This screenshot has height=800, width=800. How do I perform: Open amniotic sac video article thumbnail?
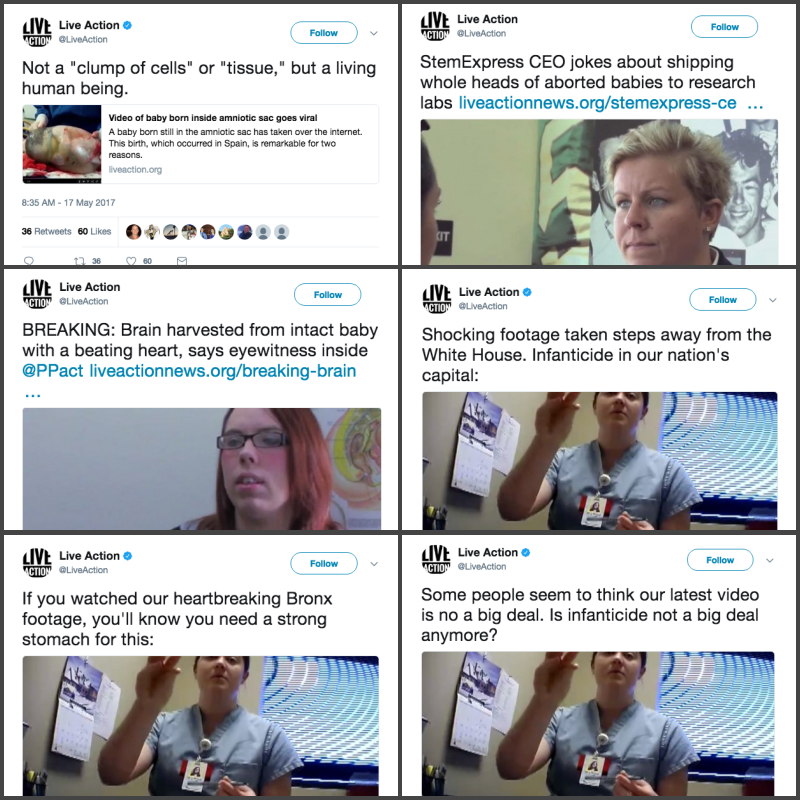tap(62, 144)
